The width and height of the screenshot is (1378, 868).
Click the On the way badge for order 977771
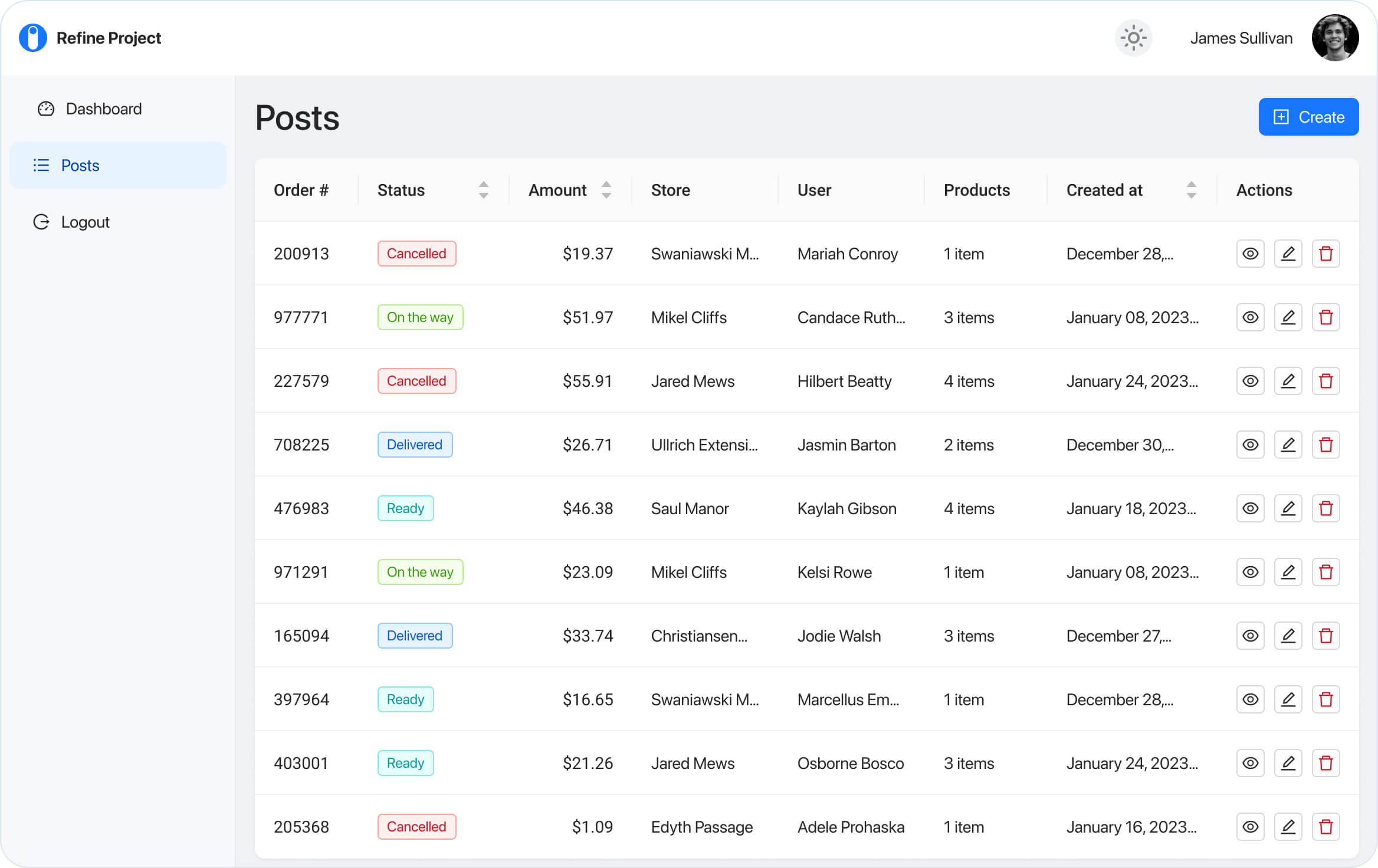tap(420, 317)
